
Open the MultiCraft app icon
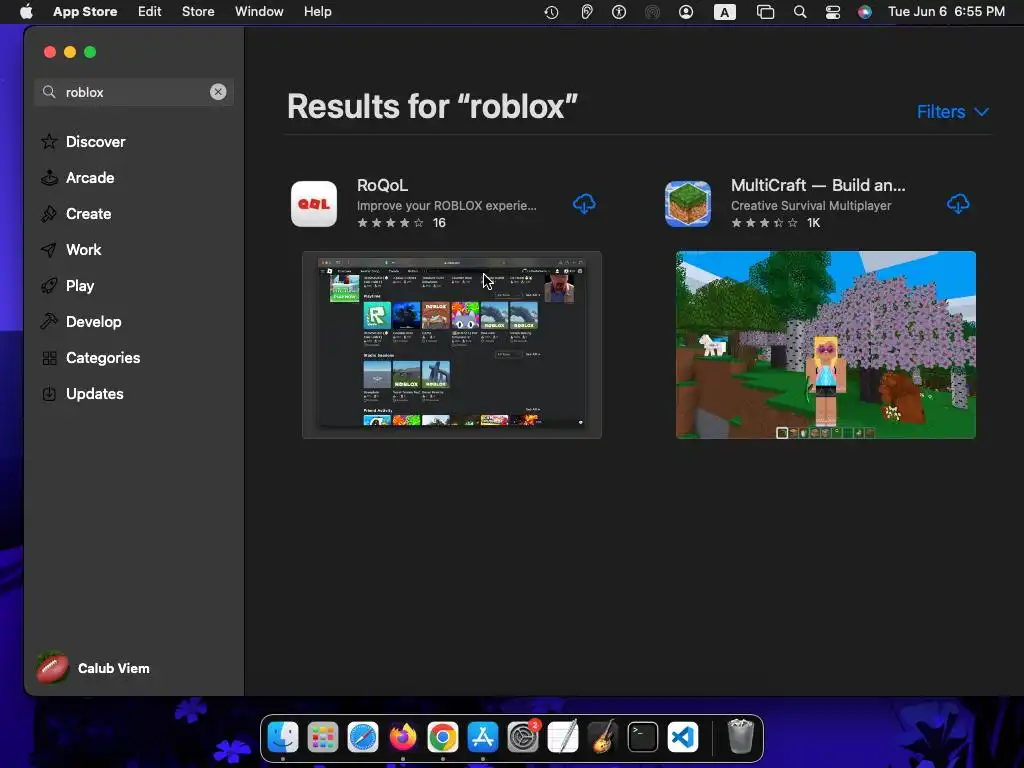(688, 204)
